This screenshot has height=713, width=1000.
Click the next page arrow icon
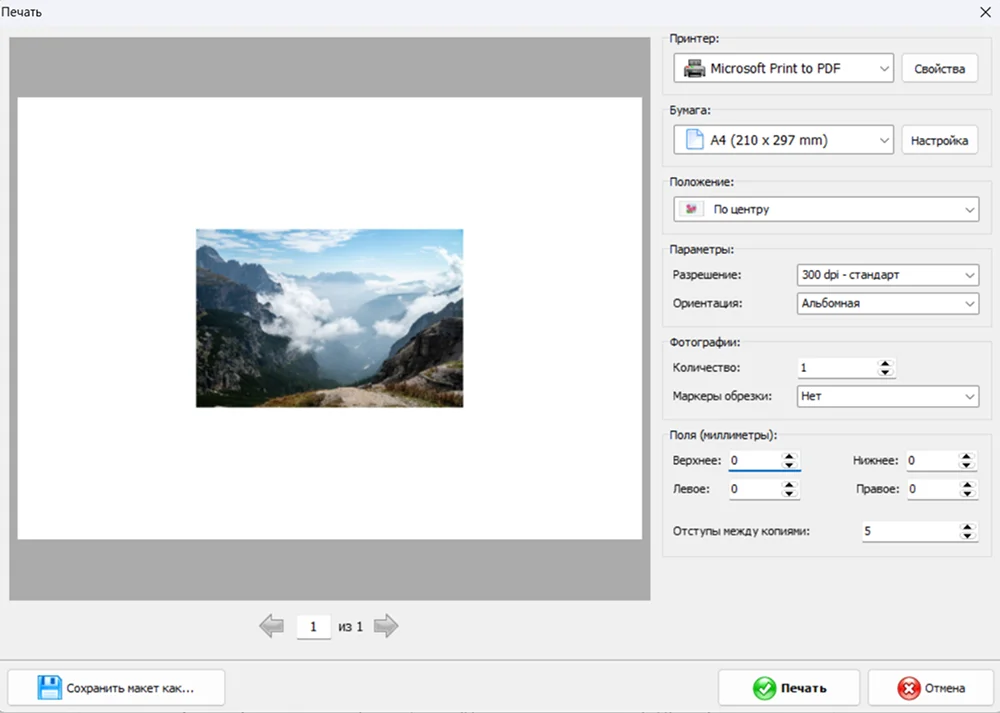(386, 626)
